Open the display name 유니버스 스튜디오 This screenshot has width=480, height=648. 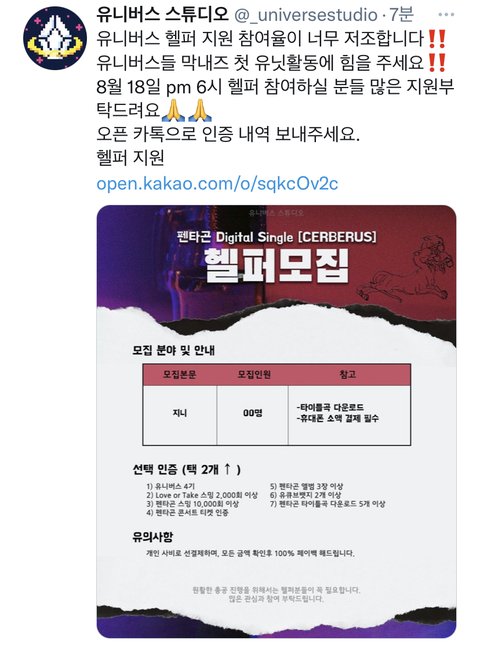[162, 14]
